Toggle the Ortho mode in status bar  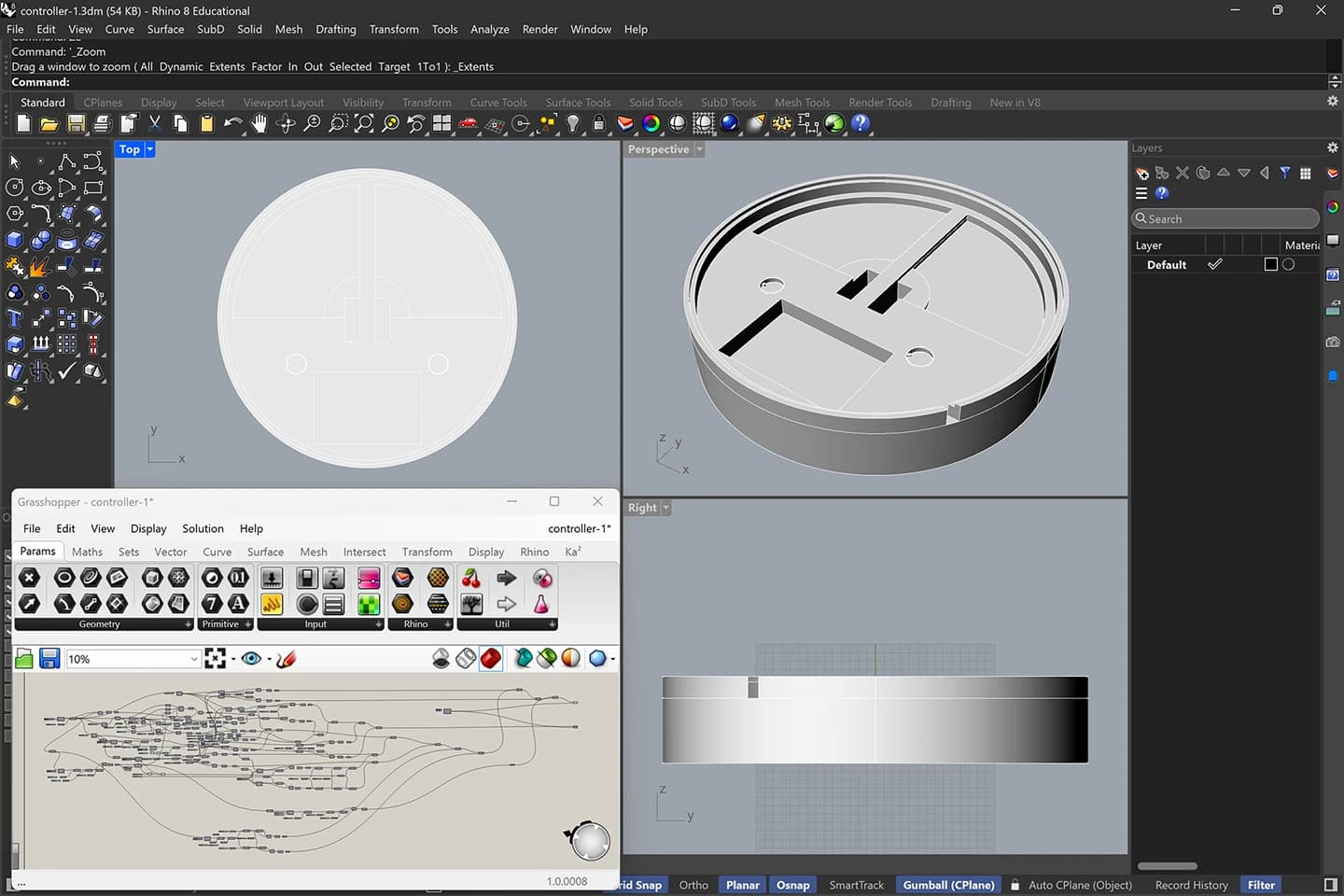[693, 885]
